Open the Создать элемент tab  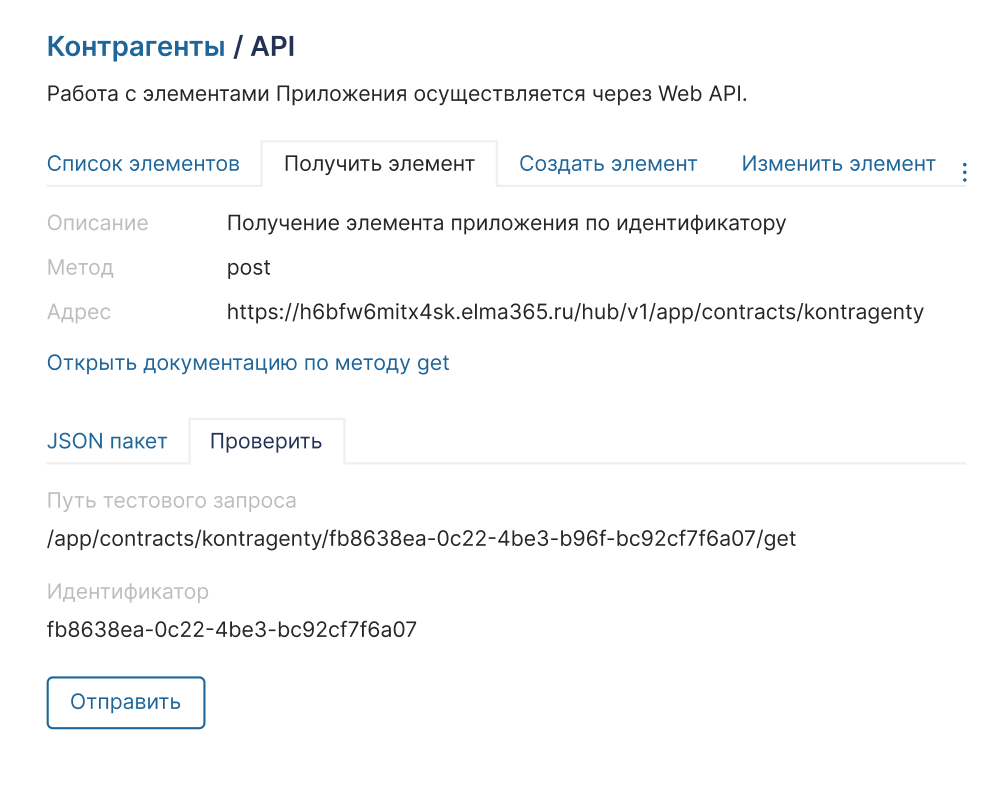click(x=608, y=164)
